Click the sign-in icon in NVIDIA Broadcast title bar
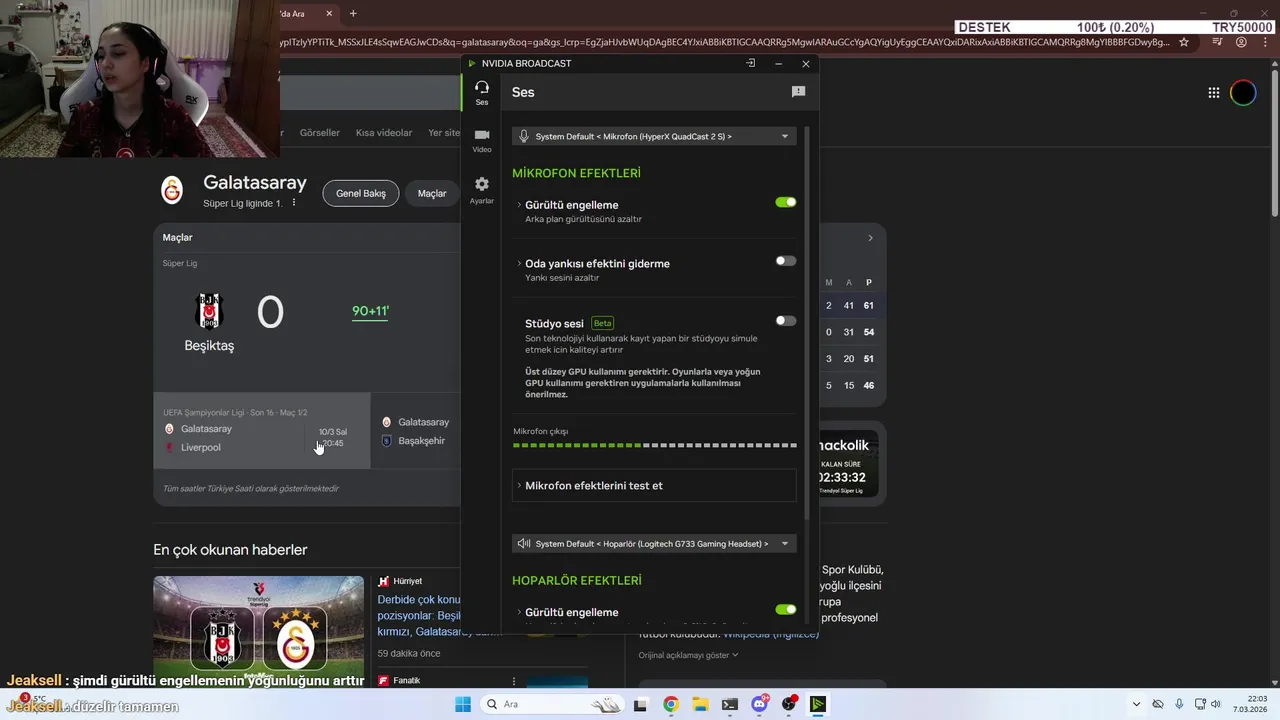 [751, 63]
